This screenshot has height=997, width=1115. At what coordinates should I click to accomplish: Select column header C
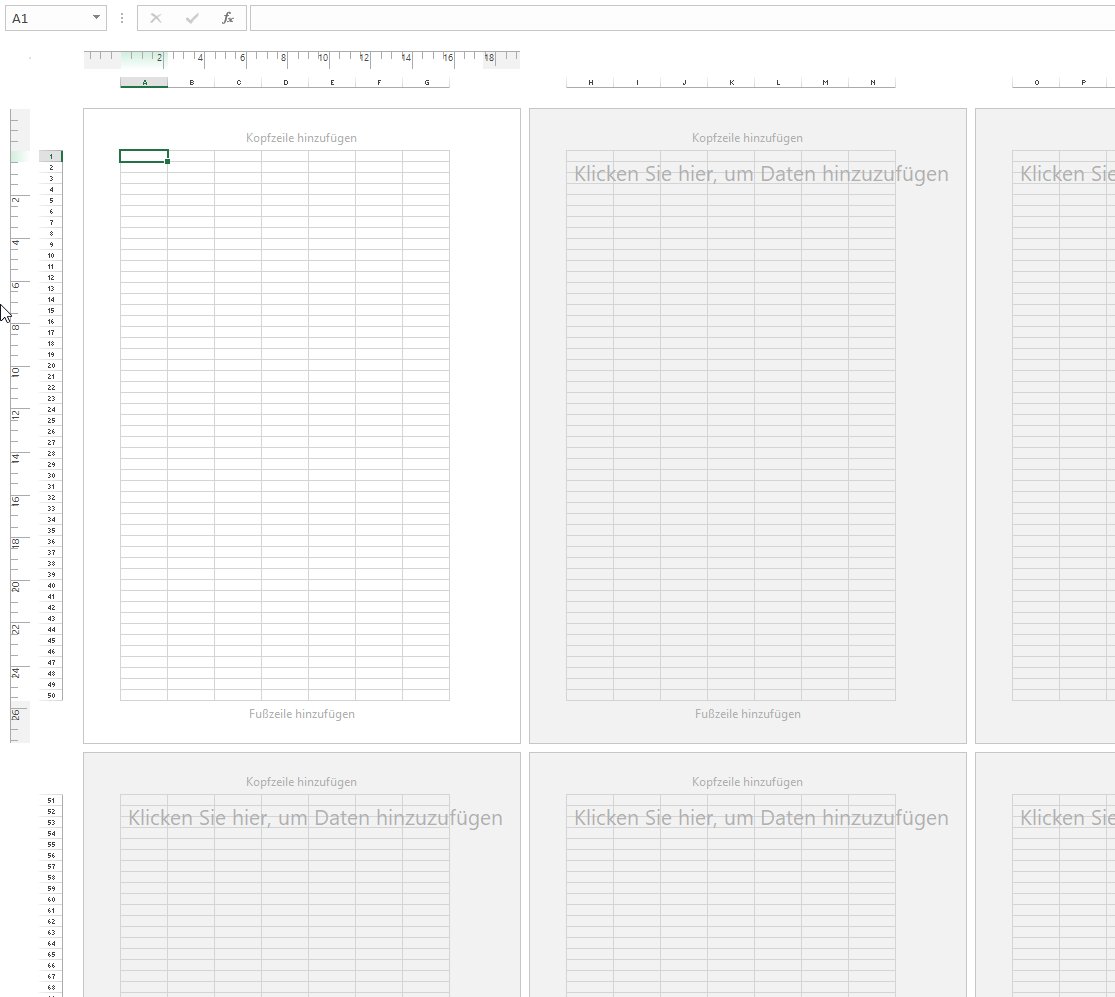pos(238,82)
